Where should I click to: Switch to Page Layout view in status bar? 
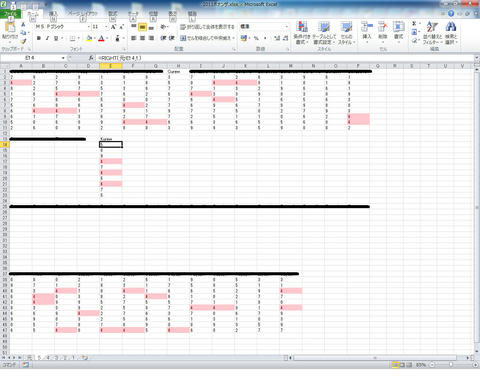[402, 365]
